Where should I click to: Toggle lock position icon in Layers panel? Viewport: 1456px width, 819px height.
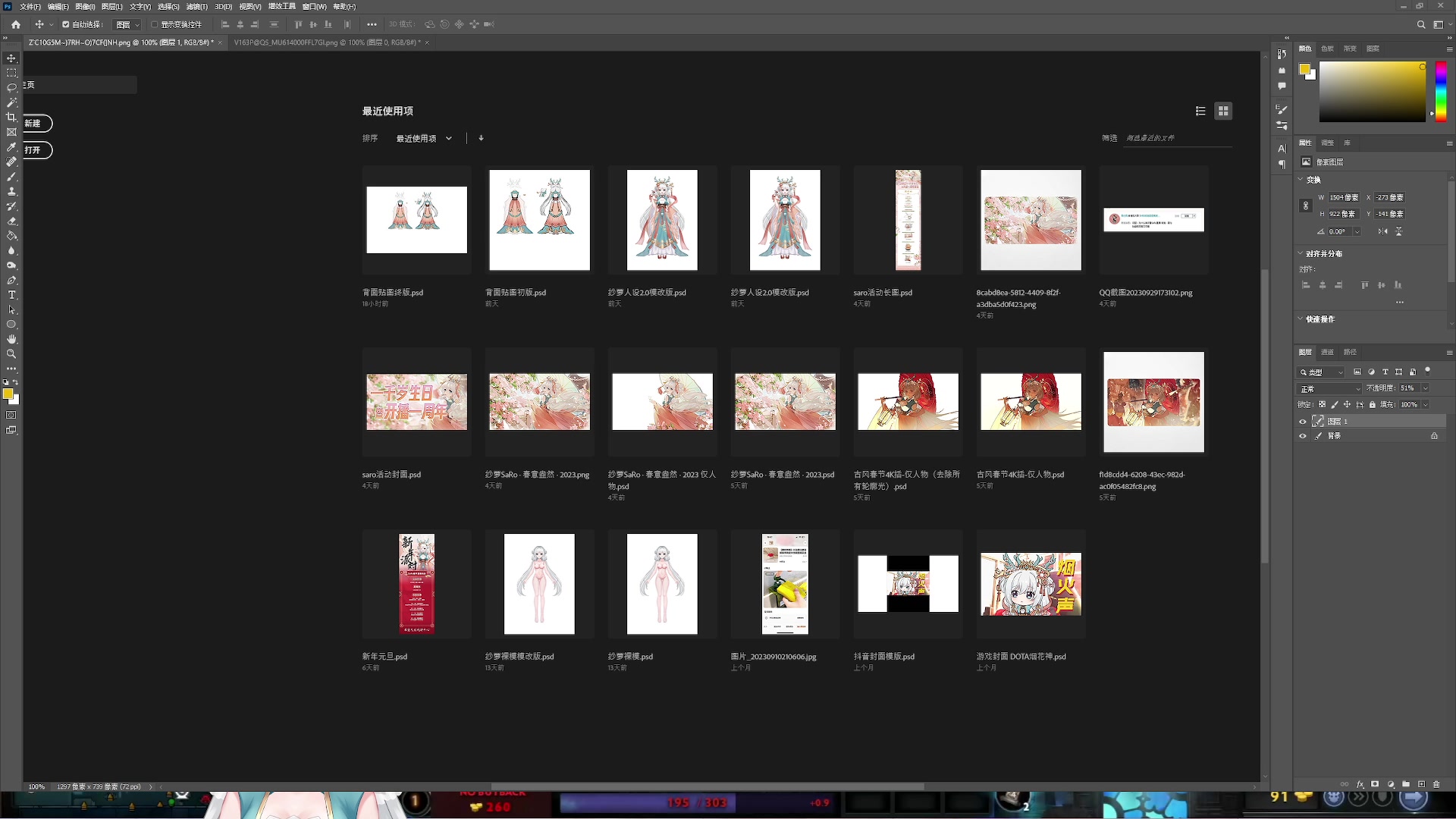tap(1348, 405)
